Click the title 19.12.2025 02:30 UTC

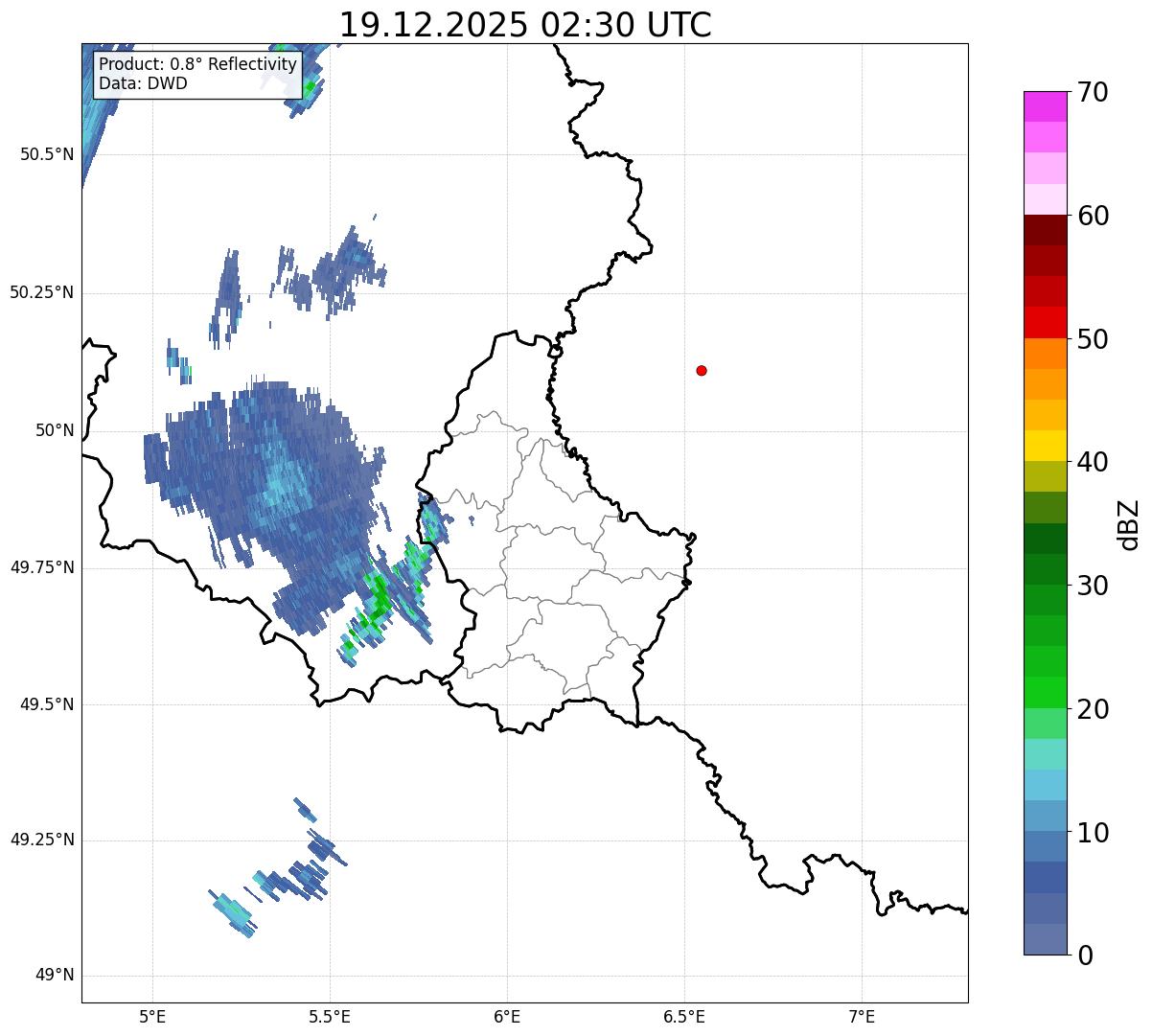point(525,24)
